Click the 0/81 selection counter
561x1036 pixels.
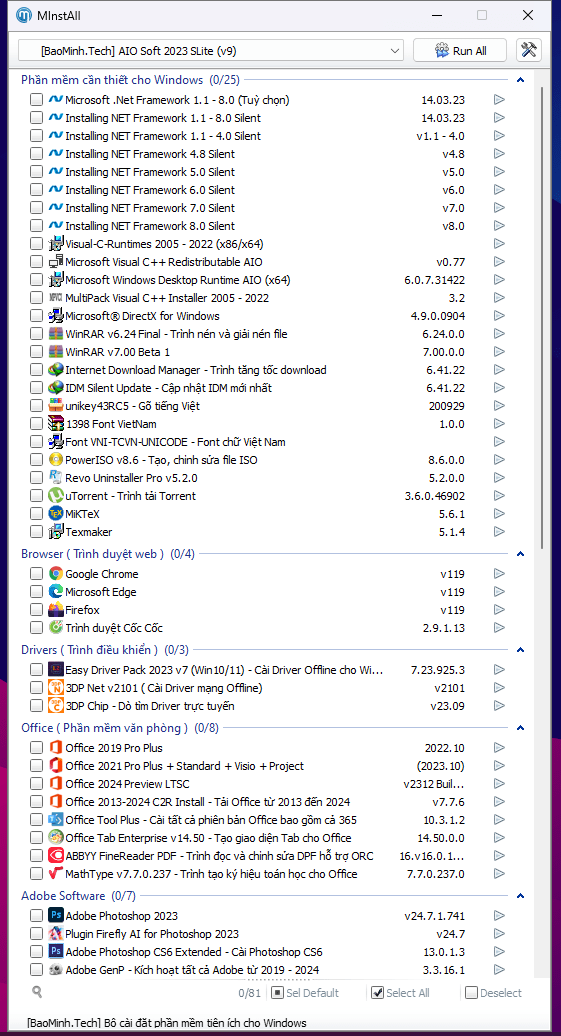pos(249,992)
